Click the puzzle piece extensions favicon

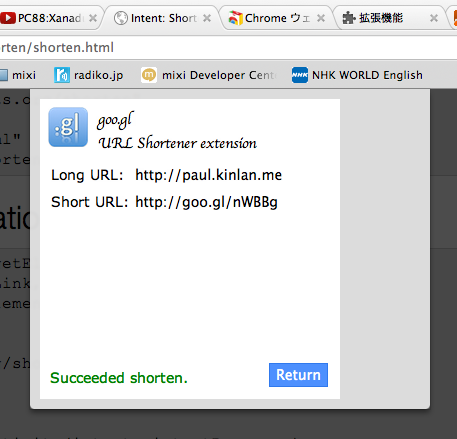(x=349, y=18)
